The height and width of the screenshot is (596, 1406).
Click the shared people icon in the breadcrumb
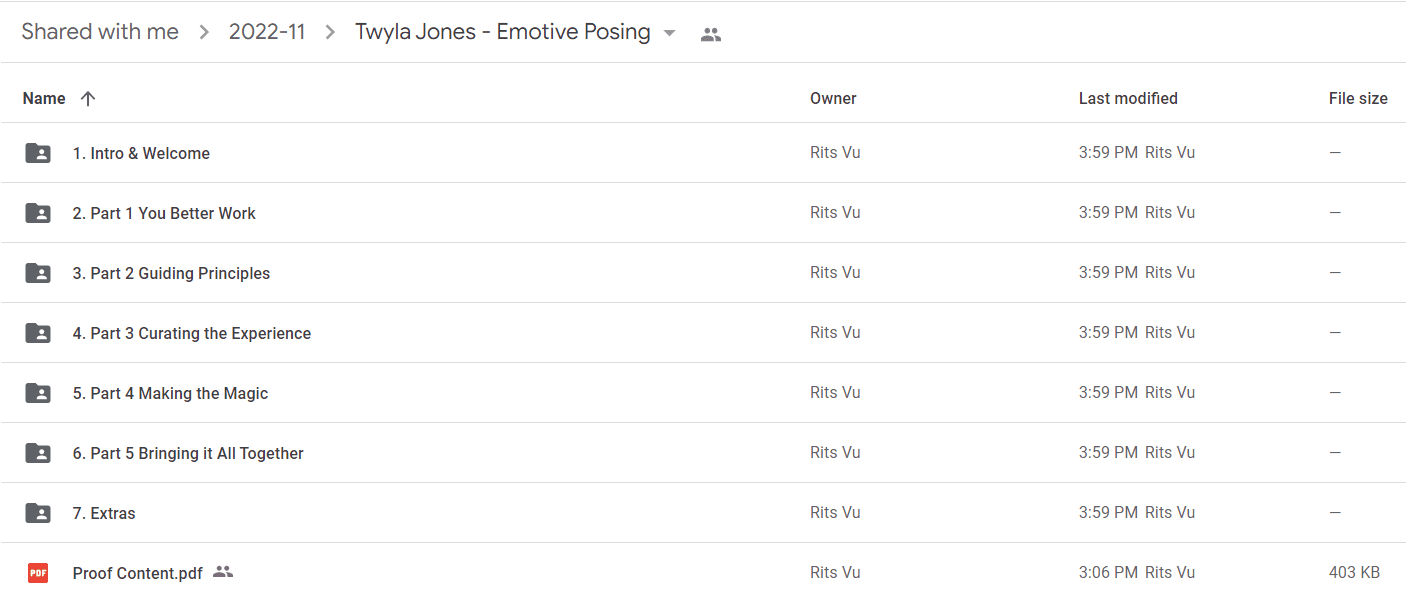click(711, 34)
